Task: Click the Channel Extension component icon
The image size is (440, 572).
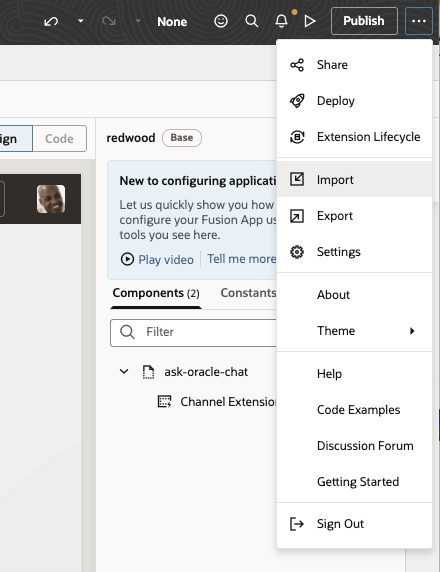Action: point(164,402)
